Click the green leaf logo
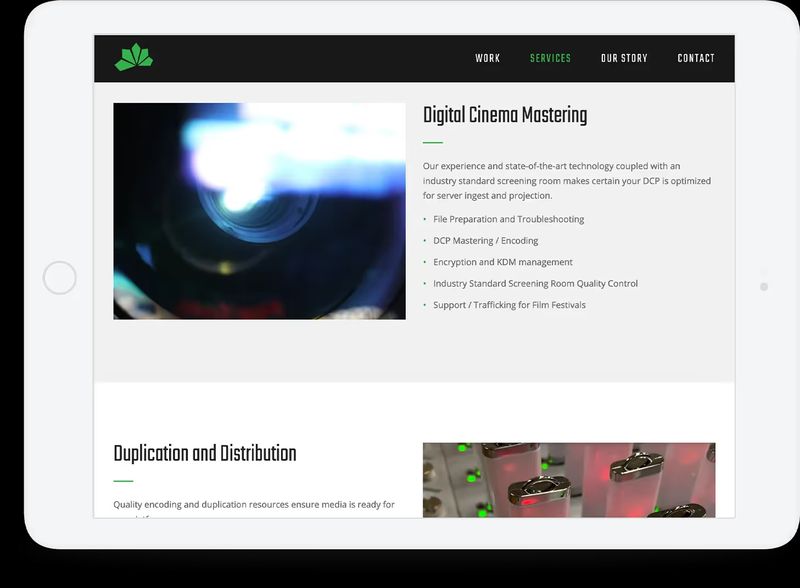 pos(135,57)
